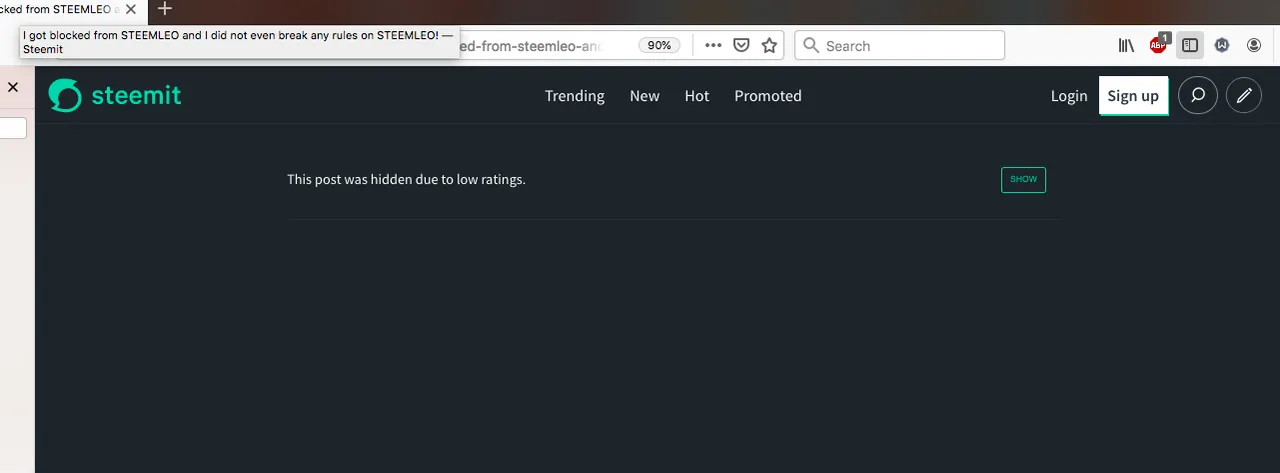
Task: Click the URL address bar text
Action: point(532,45)
